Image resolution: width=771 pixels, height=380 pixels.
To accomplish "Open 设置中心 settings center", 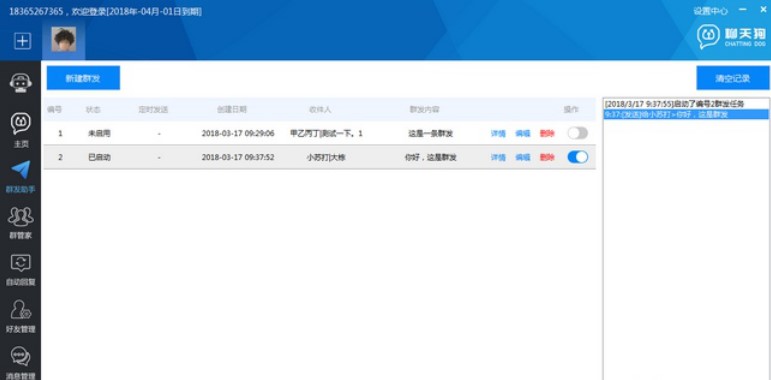I will tap(710, 11).
